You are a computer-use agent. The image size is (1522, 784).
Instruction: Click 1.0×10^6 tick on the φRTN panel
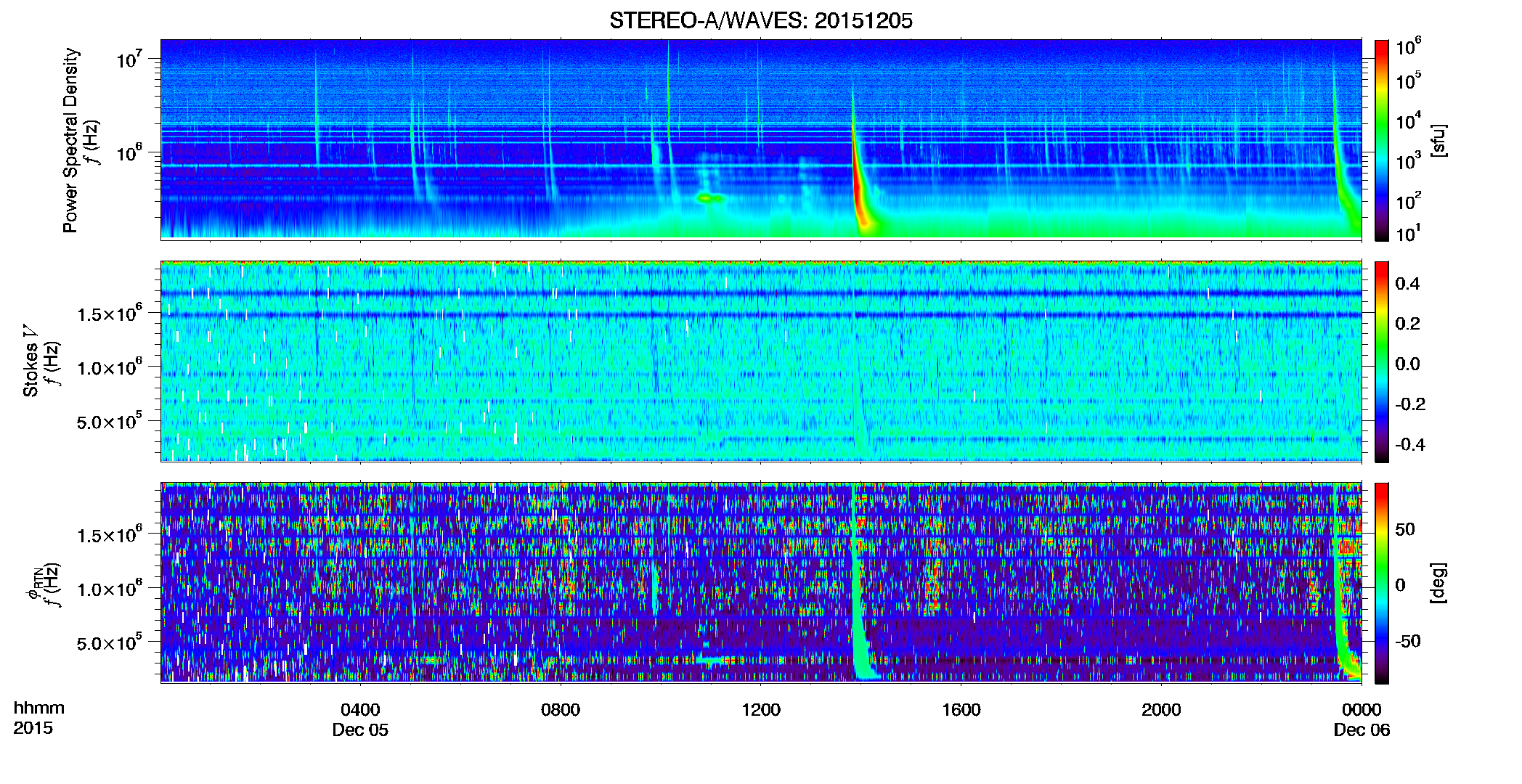[x=110, y=589]
